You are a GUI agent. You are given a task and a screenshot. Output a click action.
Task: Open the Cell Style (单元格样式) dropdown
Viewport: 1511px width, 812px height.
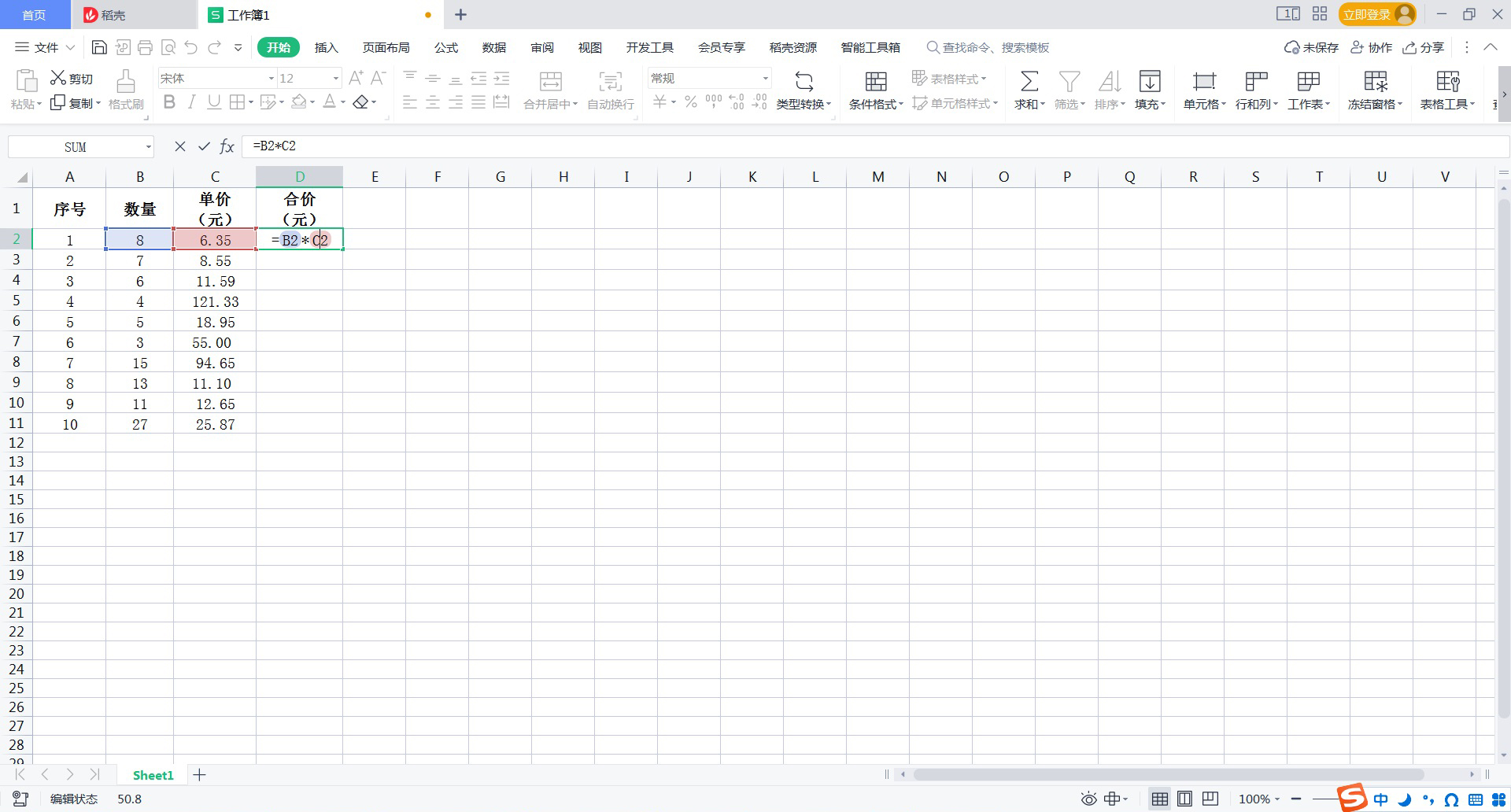955,103
